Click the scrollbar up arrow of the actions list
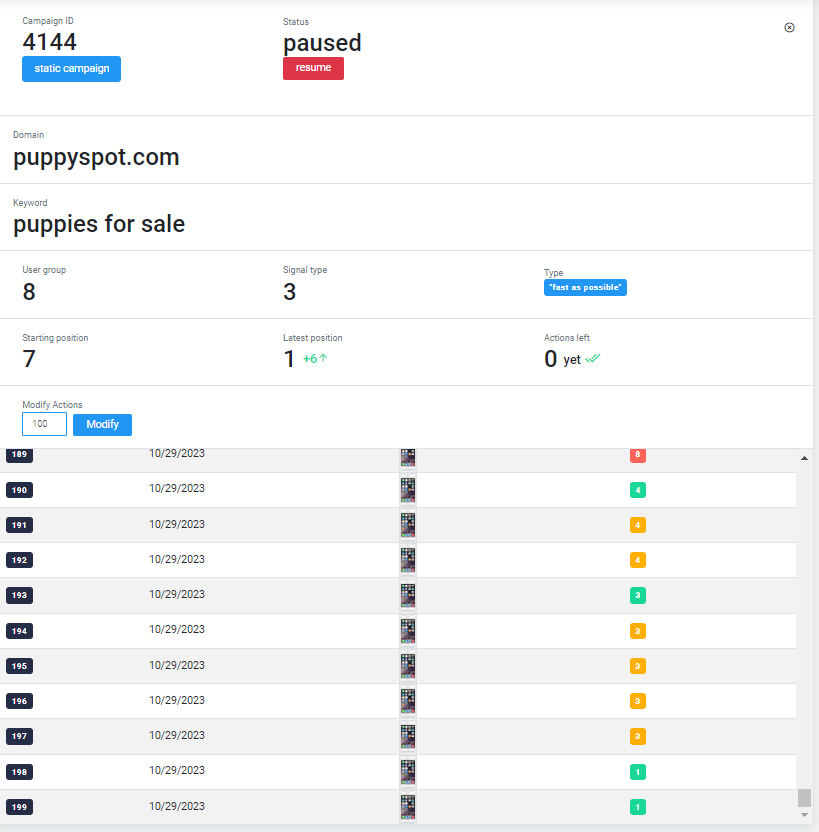Screen dimensions: 819x832 (x=804, y=458)
